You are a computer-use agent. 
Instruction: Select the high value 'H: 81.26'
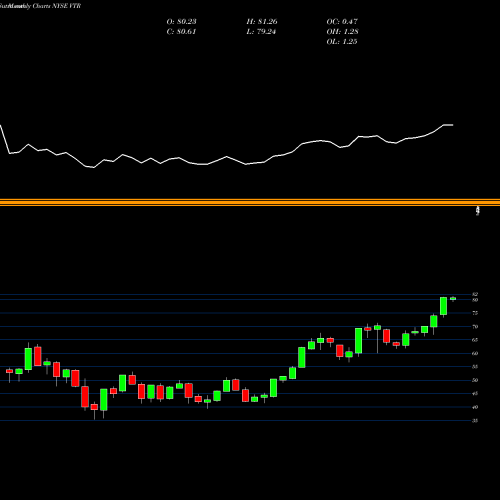(x=262, y=22)
